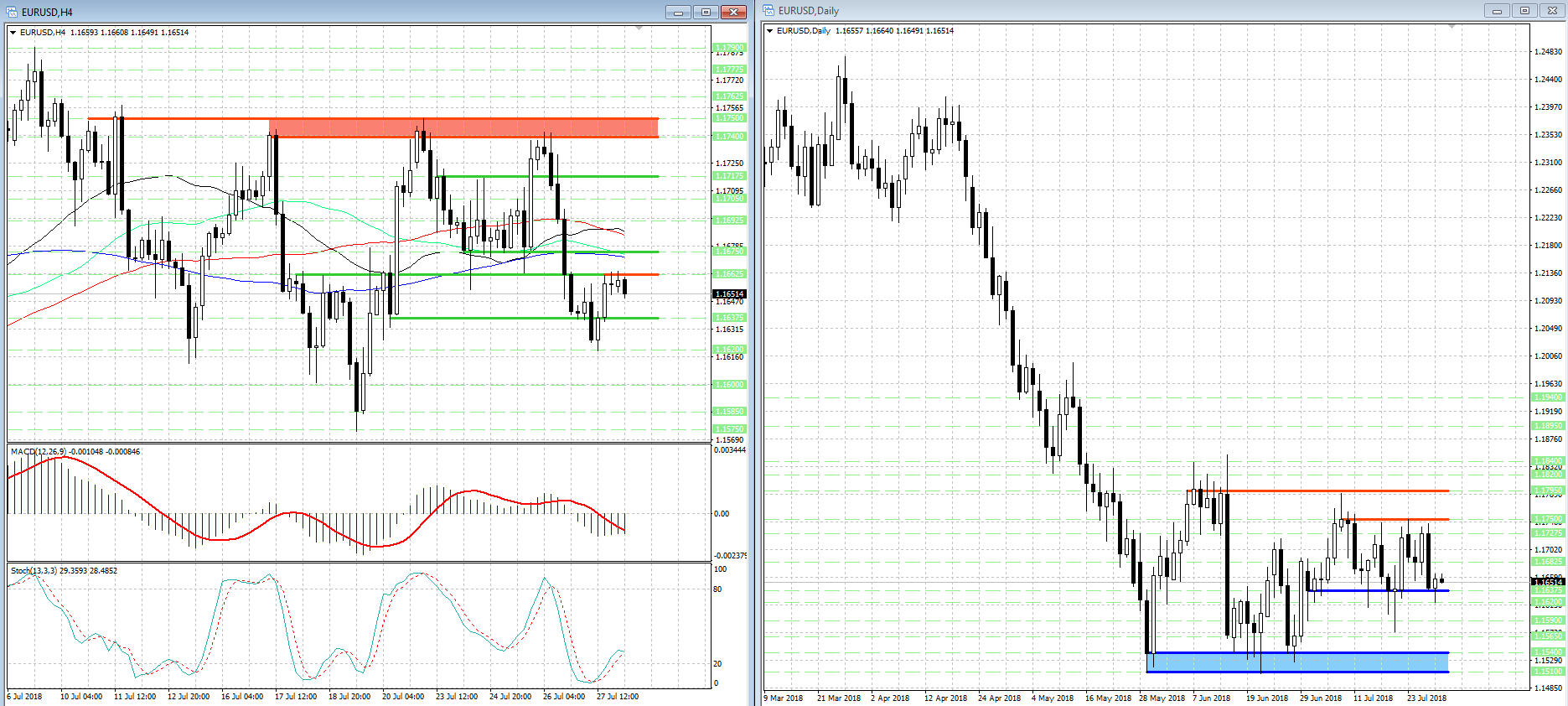Click the current price tag 1.16514 on the H4 scale
The height and width of the screenshot is (706, 1568).
729,294
